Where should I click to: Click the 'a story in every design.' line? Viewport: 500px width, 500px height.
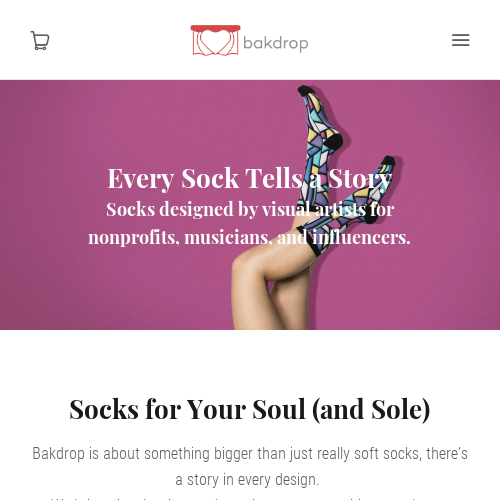(x=247, y=480)
